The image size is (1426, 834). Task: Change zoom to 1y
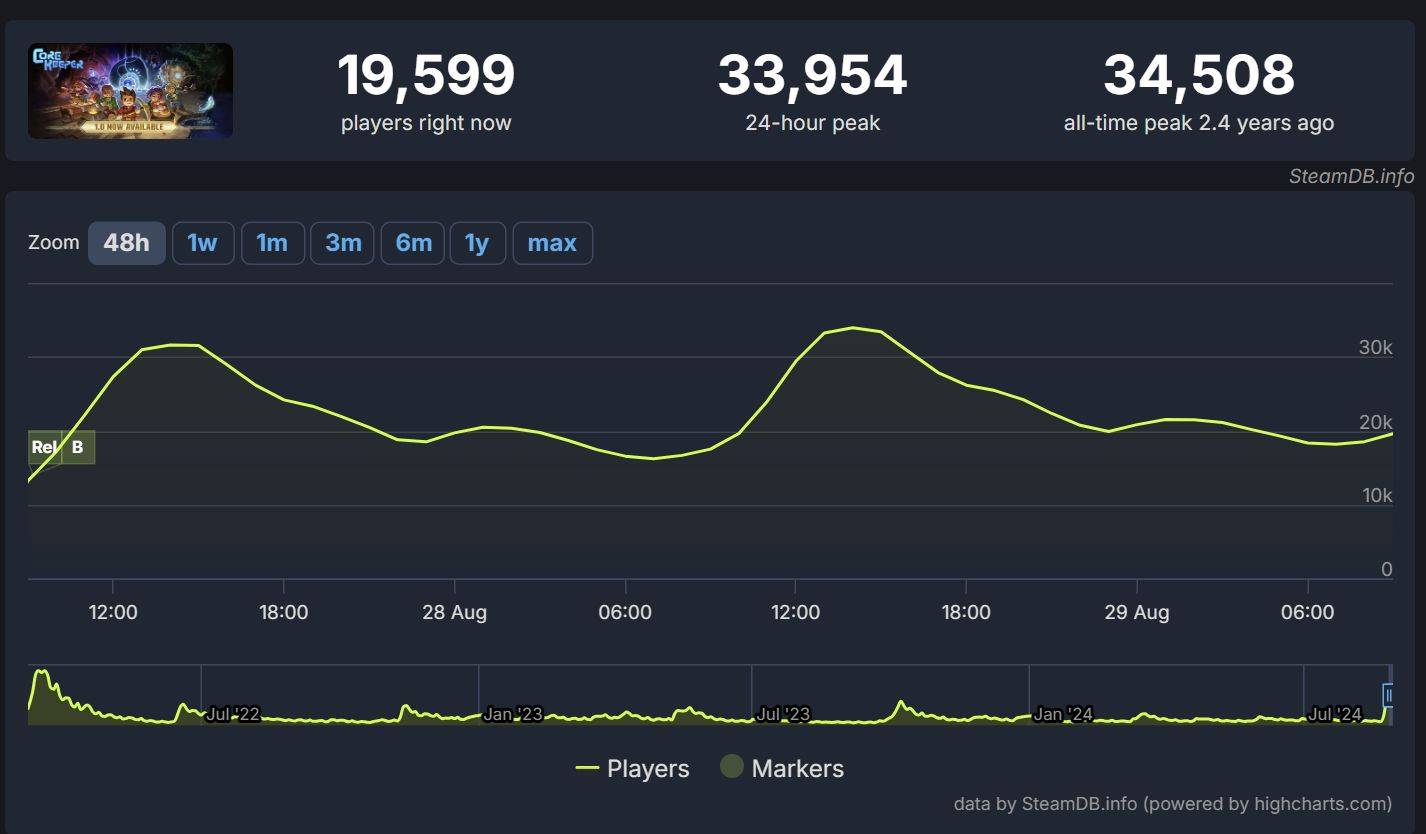478,243
